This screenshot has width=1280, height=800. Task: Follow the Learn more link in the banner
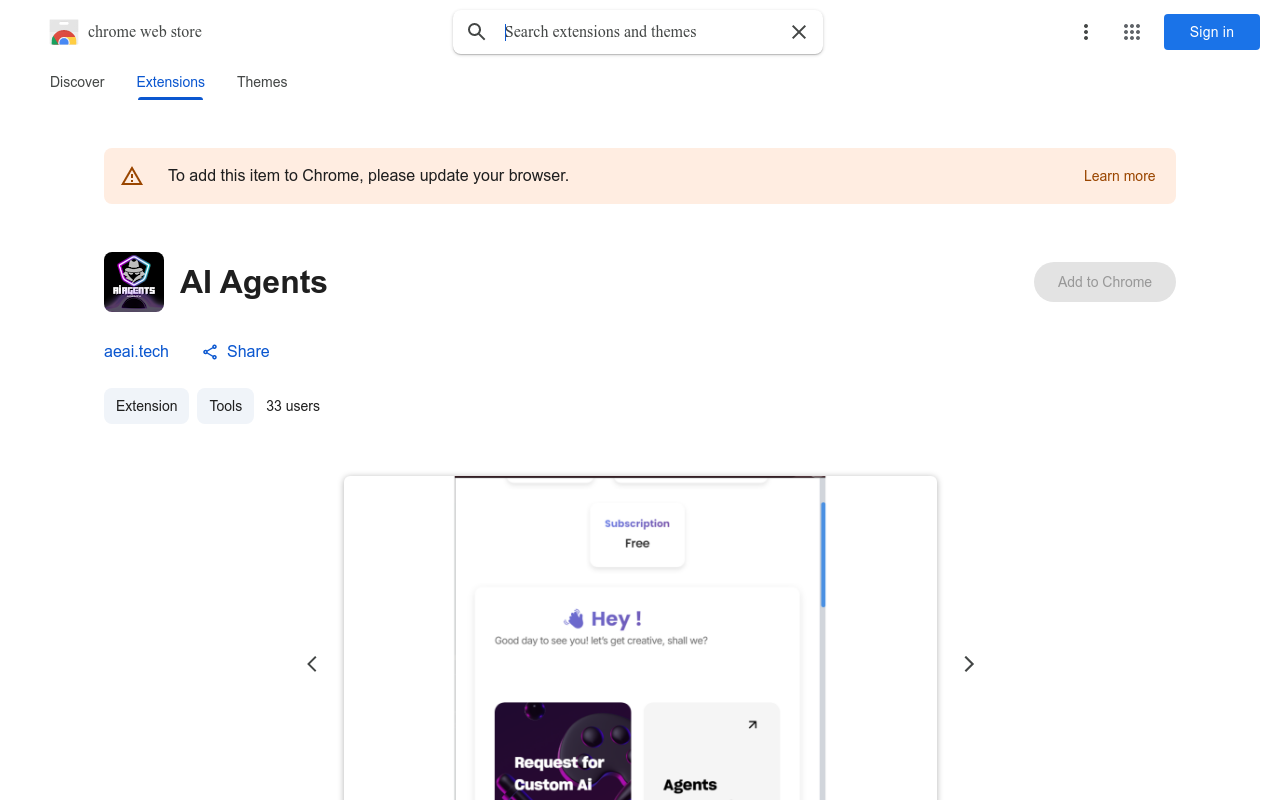(x=1119, y=176)
